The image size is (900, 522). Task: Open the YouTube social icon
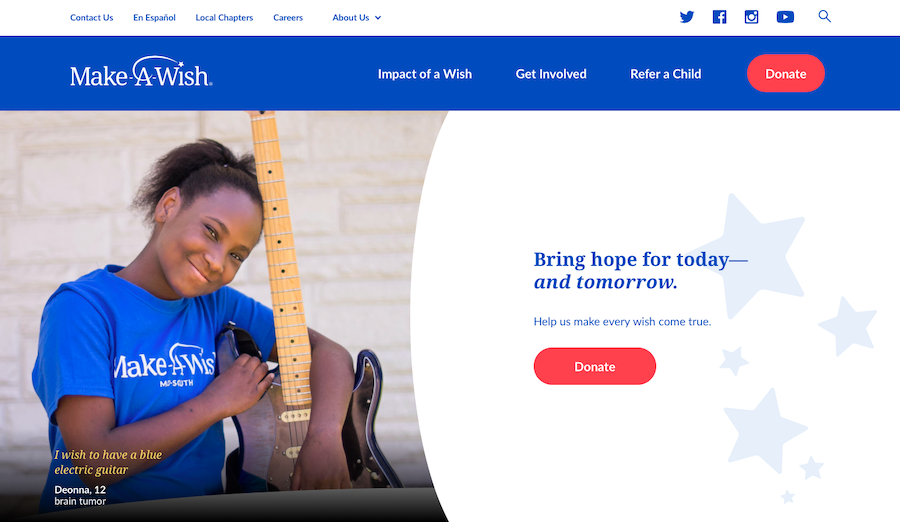tap(785, 17)
